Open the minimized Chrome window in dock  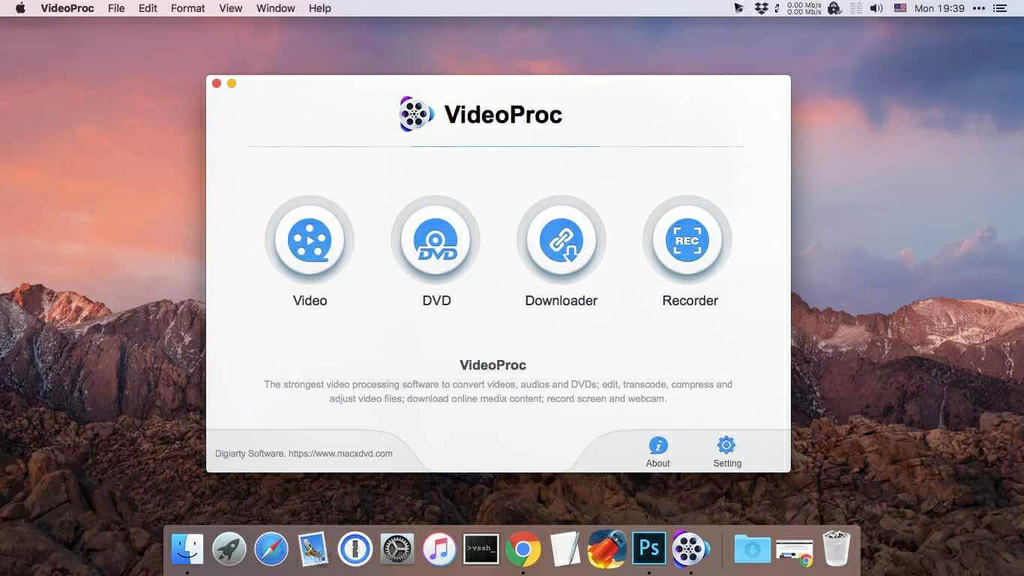tap(794, 551)
